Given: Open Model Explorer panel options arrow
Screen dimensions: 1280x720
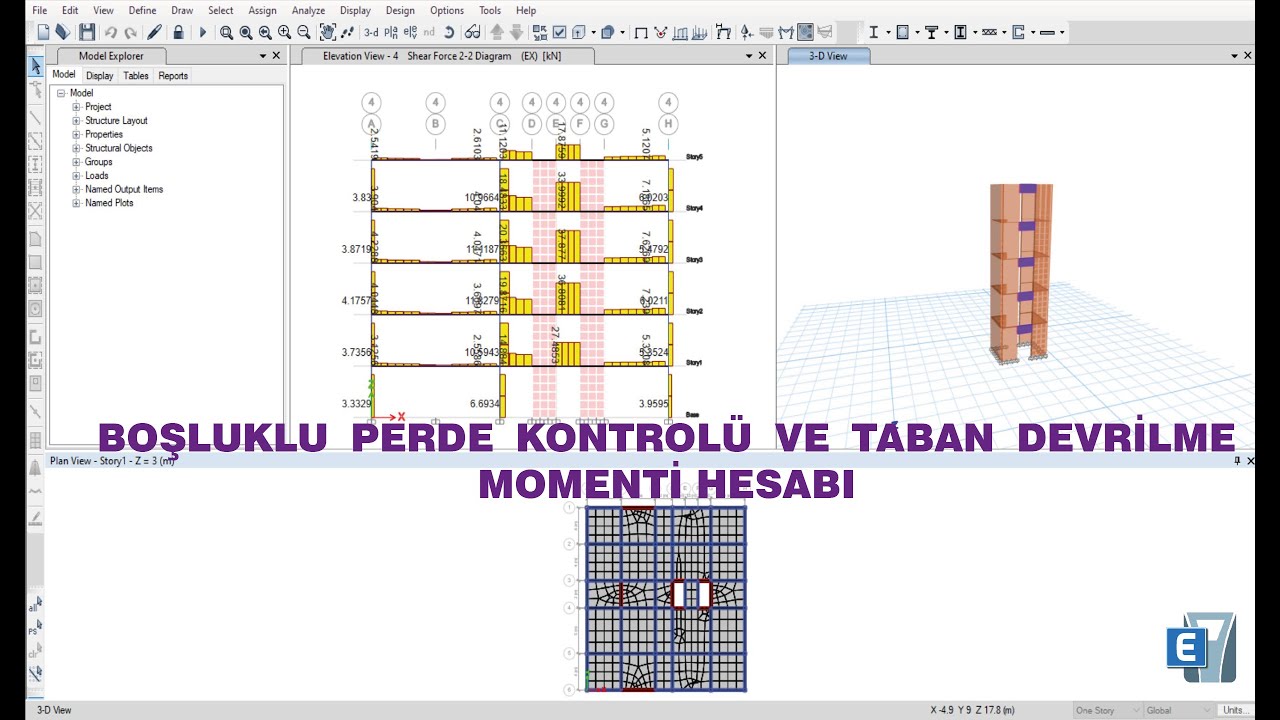Looking at the screenshot, I should (263, 56).
